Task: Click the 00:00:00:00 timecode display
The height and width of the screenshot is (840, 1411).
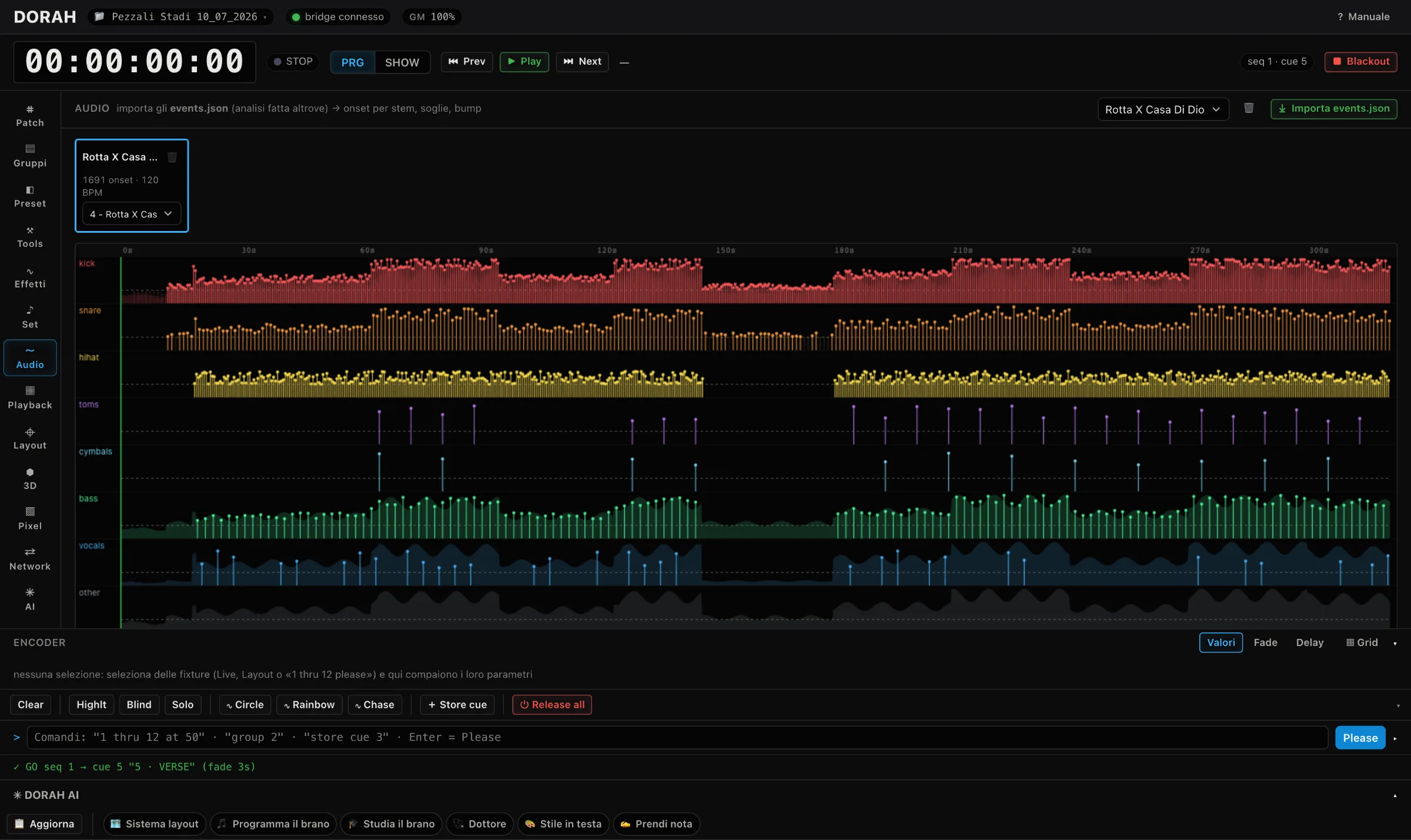Action: coord(135,62)
